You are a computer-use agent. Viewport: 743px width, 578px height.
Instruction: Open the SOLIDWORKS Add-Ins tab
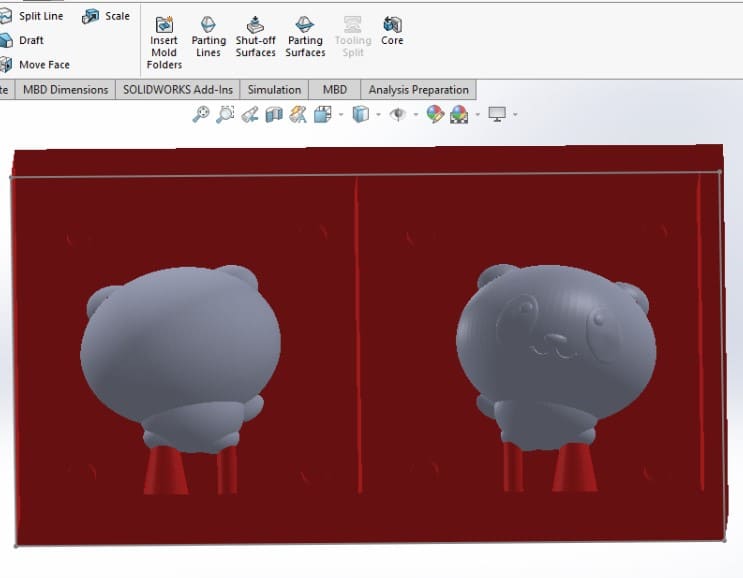[x=178, y=90]
